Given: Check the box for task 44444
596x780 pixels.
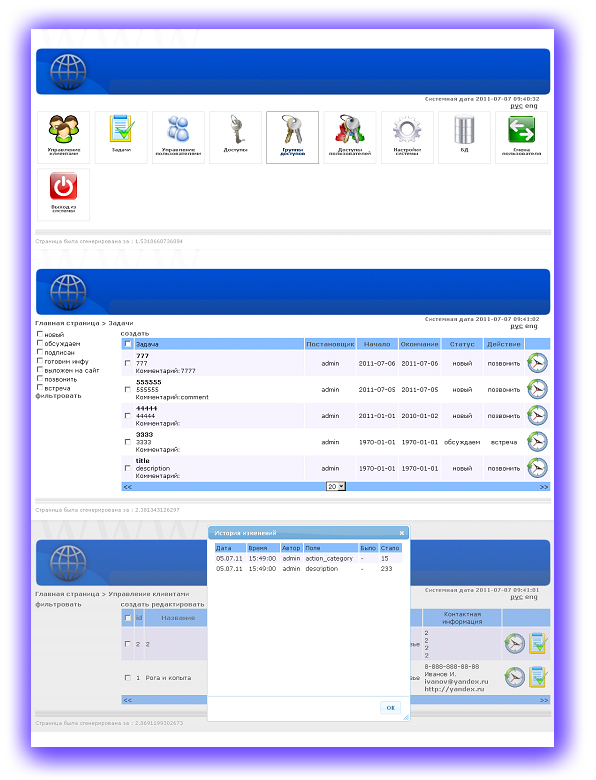Looking at the screenshot, I should [128, 416].
